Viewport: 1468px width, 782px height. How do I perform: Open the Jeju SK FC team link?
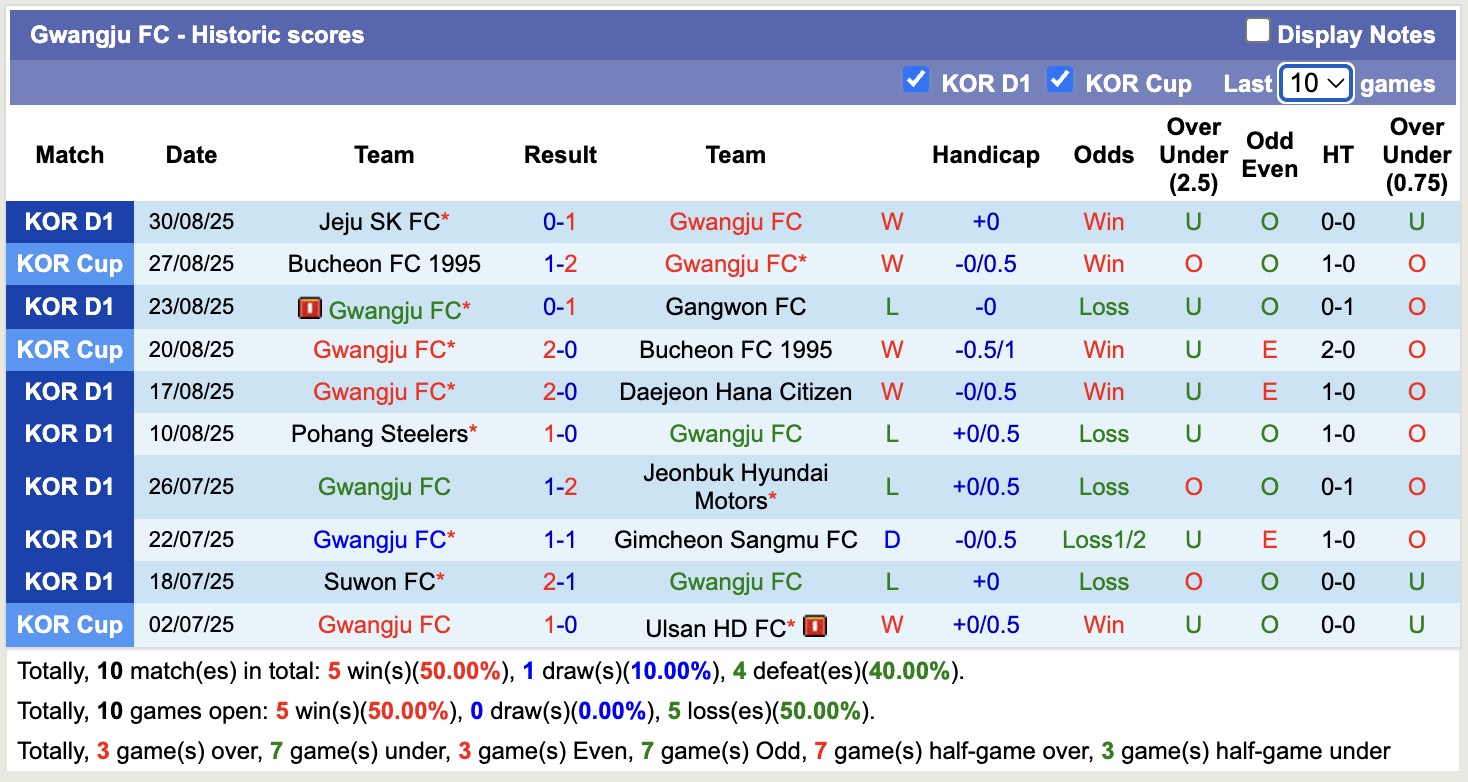(x=379, y=221)
